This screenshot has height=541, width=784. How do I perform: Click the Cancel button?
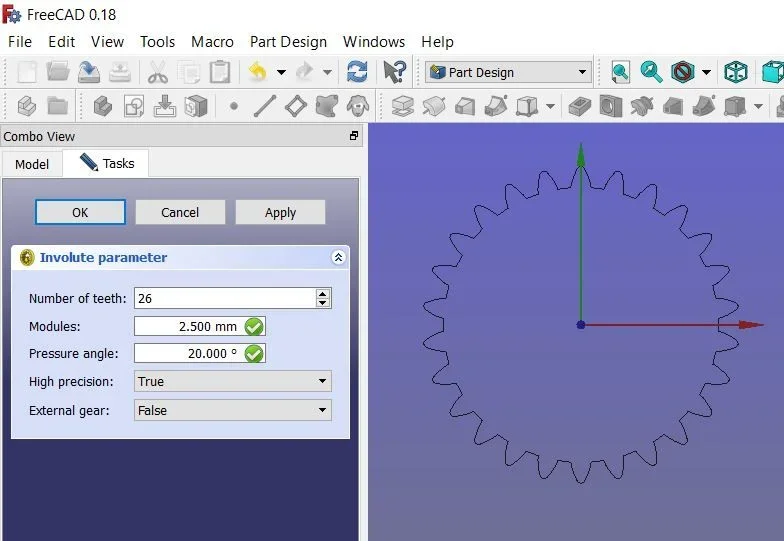coord(180,212)
